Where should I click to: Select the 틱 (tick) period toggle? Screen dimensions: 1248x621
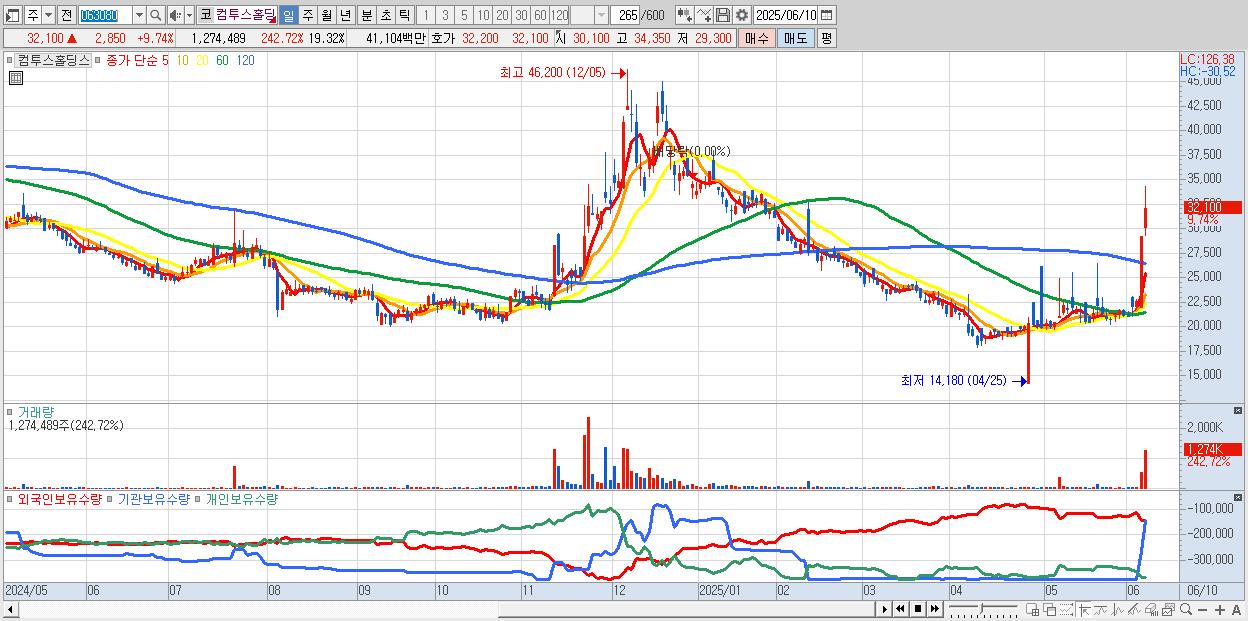click(404, 15)
